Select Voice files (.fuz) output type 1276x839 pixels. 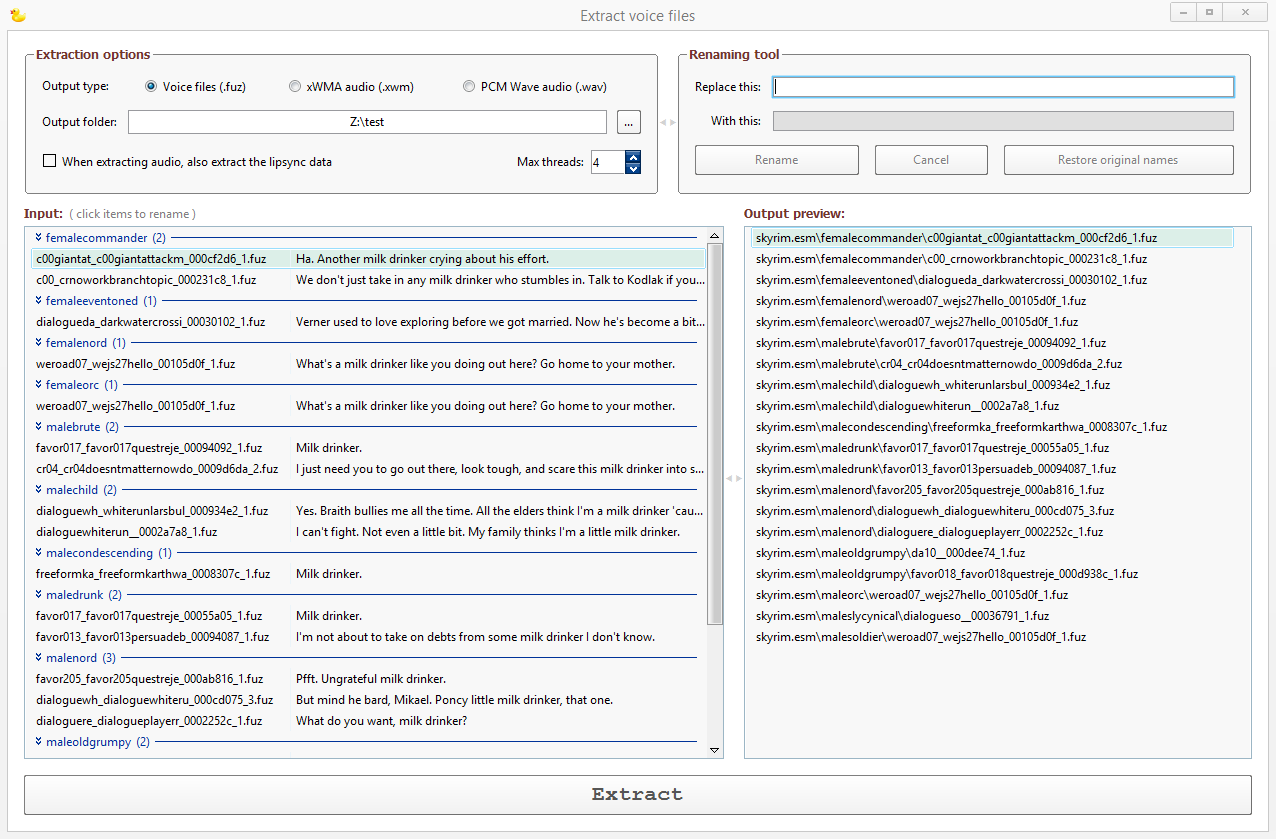coord(152,87)
